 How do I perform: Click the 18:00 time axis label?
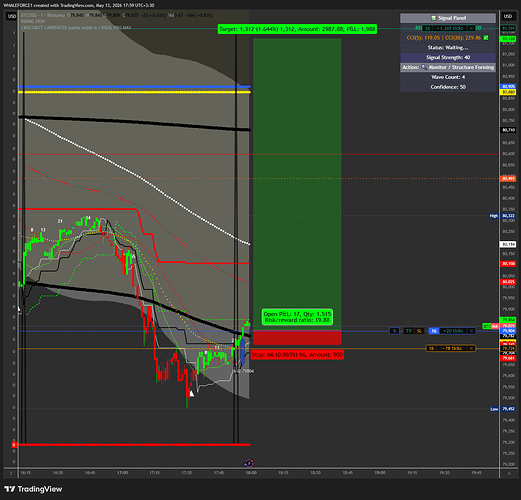251,472
